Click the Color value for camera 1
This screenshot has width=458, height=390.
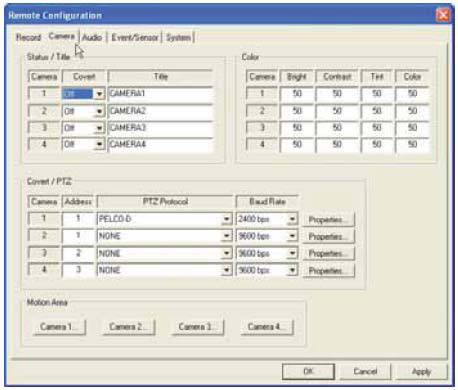click(412, 94)
